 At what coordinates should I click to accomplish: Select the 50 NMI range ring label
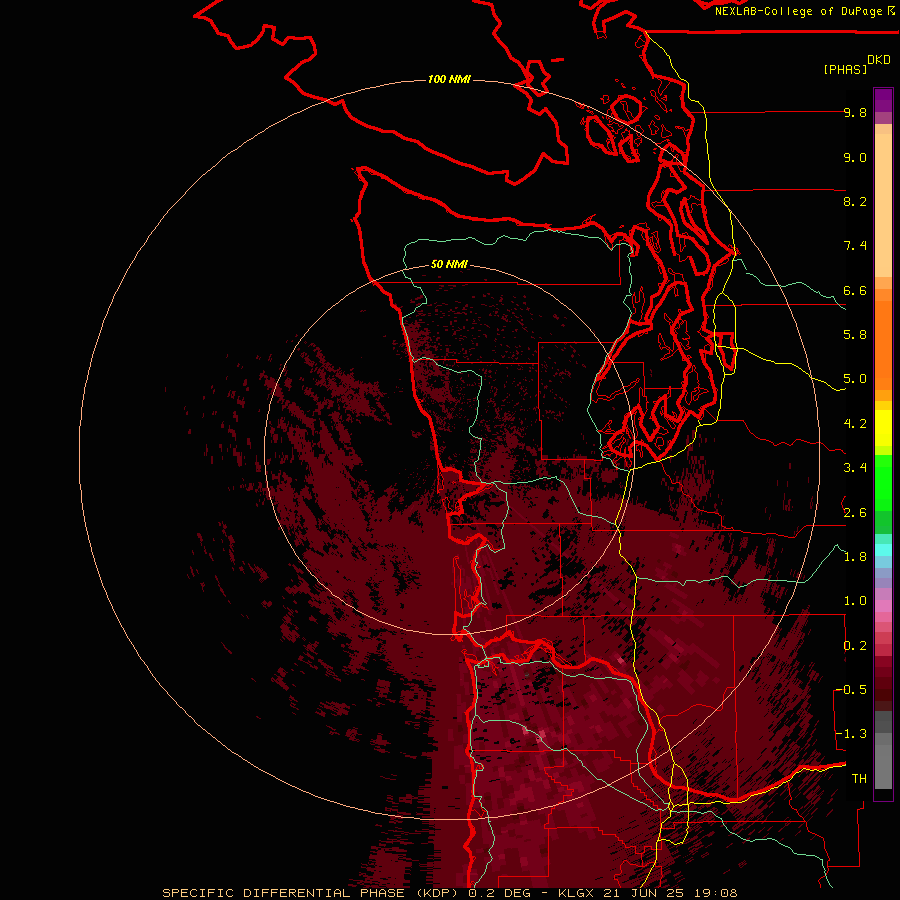click(x=449, y=264)
